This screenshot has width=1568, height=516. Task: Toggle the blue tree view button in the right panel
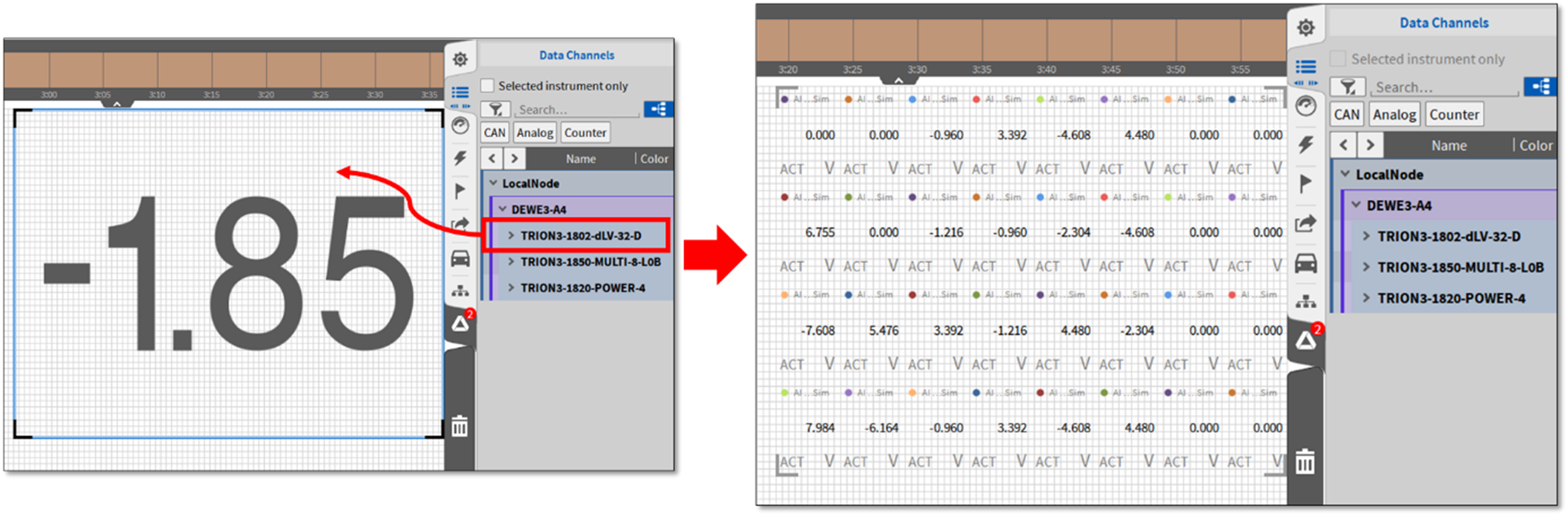1540,87
